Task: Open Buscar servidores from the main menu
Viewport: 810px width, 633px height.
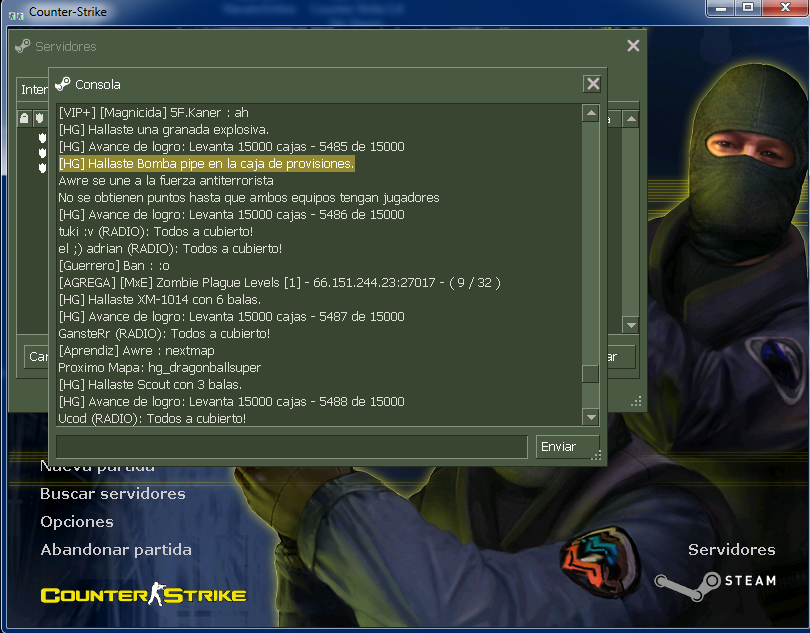Action: tap(113, 493)
